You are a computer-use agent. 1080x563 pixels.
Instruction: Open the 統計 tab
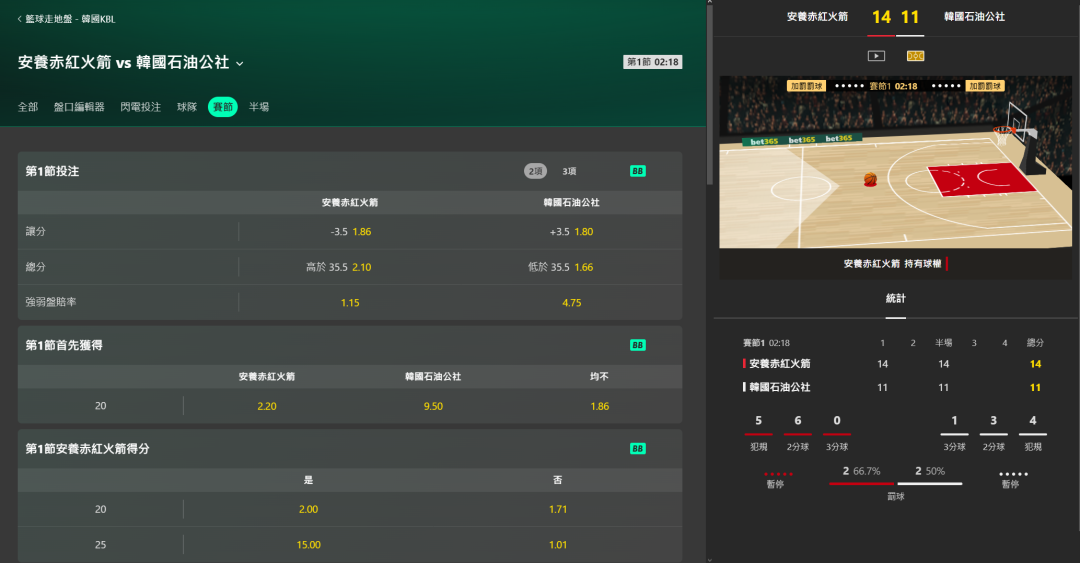point(895,298)
